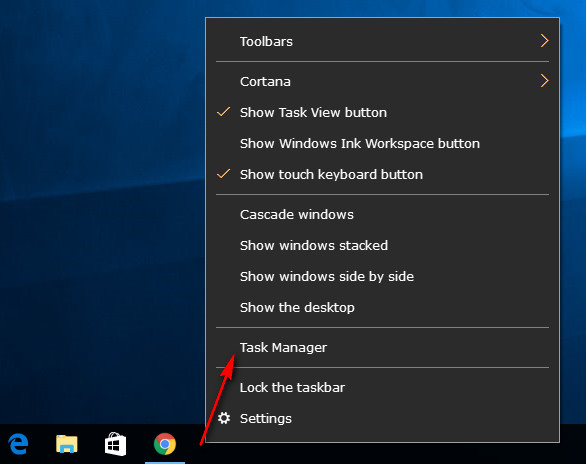Switch to Google Chrome in the taskbar
586x464 pixels.
[x=165, y=444]
